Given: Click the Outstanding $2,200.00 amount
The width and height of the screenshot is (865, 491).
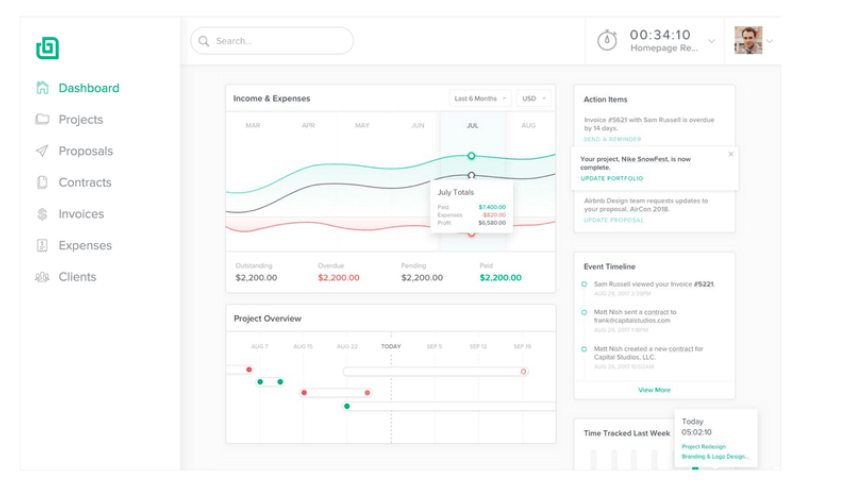Looking at the screenshot, I should tap(257, 277).
